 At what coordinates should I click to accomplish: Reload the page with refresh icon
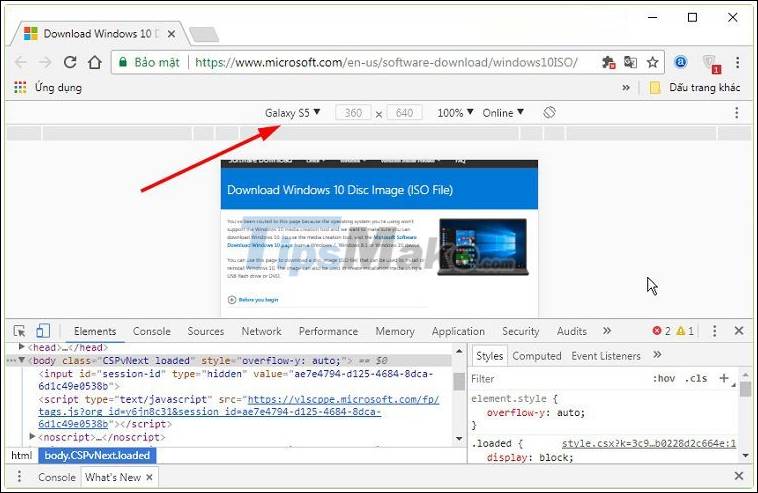[70, 62]
